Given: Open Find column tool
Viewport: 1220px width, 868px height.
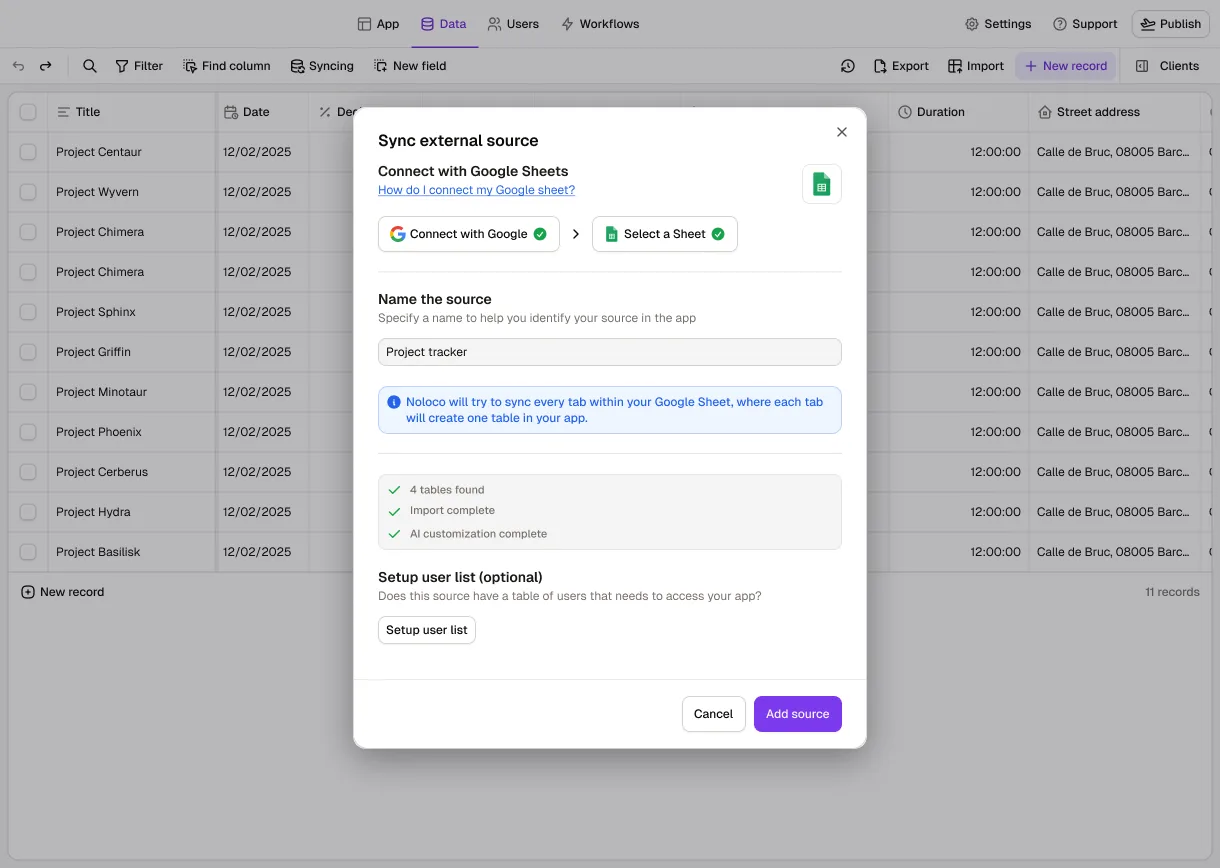Looking at the screenshot, I should pos(227,66).
